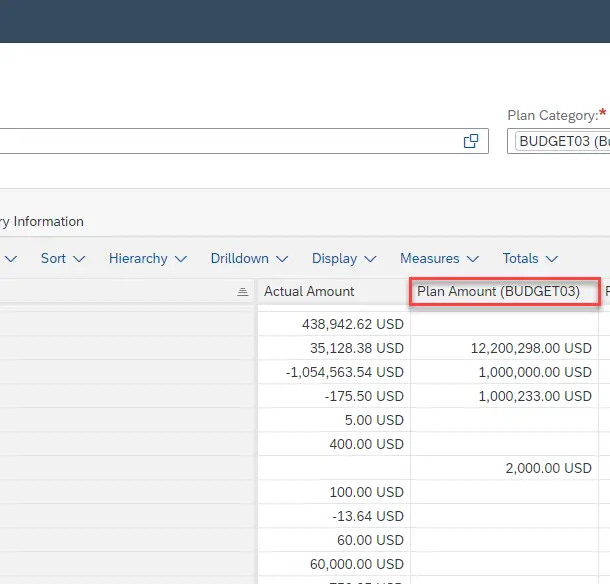Open the Display dropdown menu
This screenshot has width=610, height=584.
click(x=344, y=258)
